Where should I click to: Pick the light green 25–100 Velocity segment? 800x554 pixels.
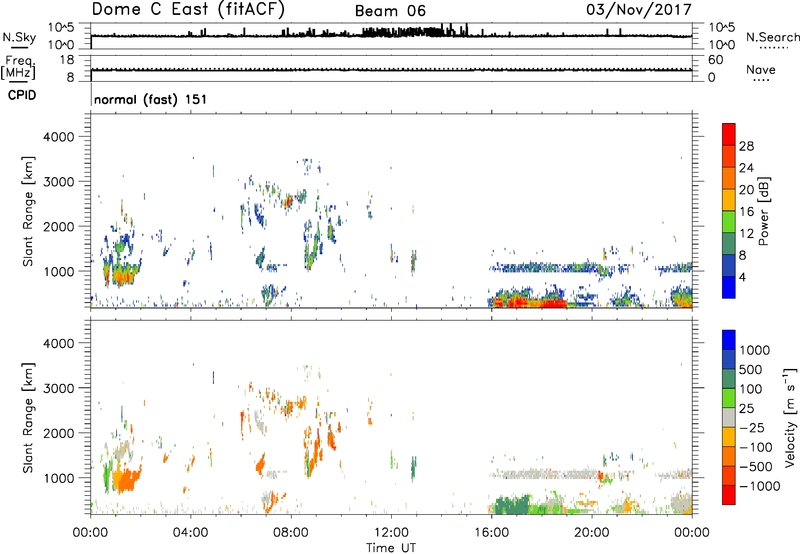[729, 398]
